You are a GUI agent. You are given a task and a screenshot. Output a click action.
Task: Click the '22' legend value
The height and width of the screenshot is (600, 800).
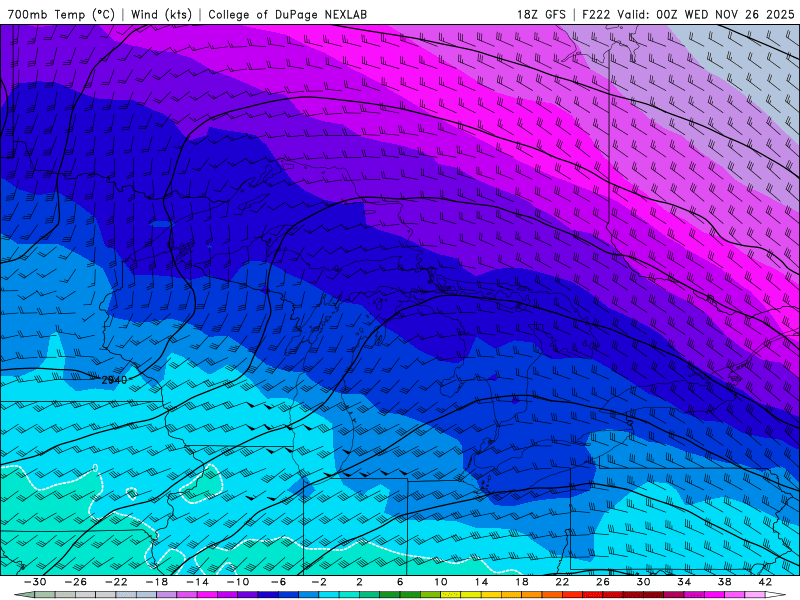click(562, 582)
